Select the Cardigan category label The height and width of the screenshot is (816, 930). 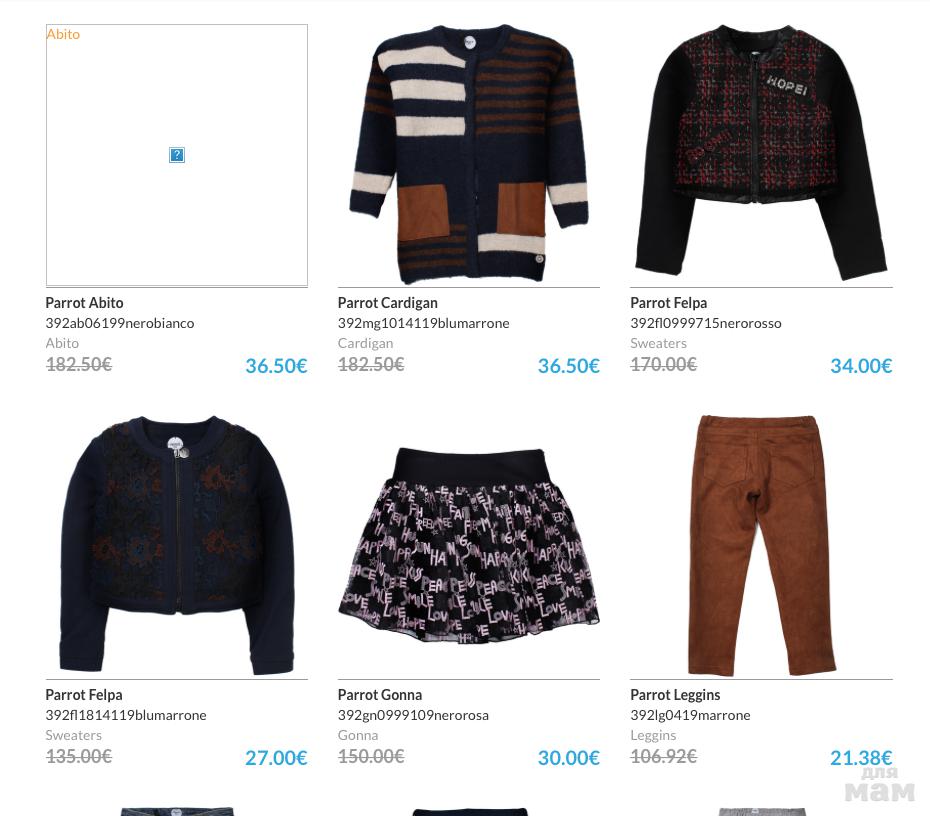point(365,343)
